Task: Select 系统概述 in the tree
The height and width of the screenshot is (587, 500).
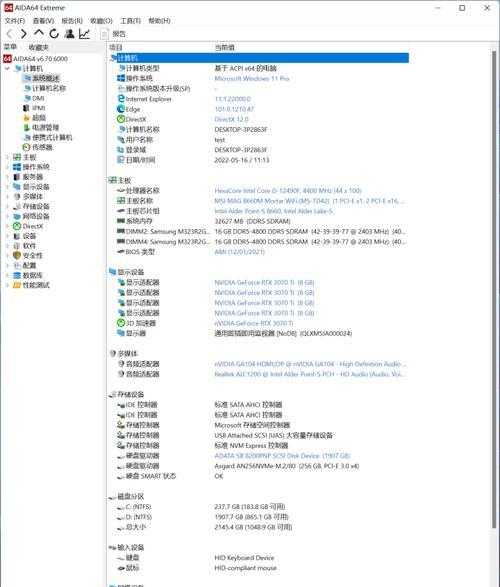Action: (41, 78)
